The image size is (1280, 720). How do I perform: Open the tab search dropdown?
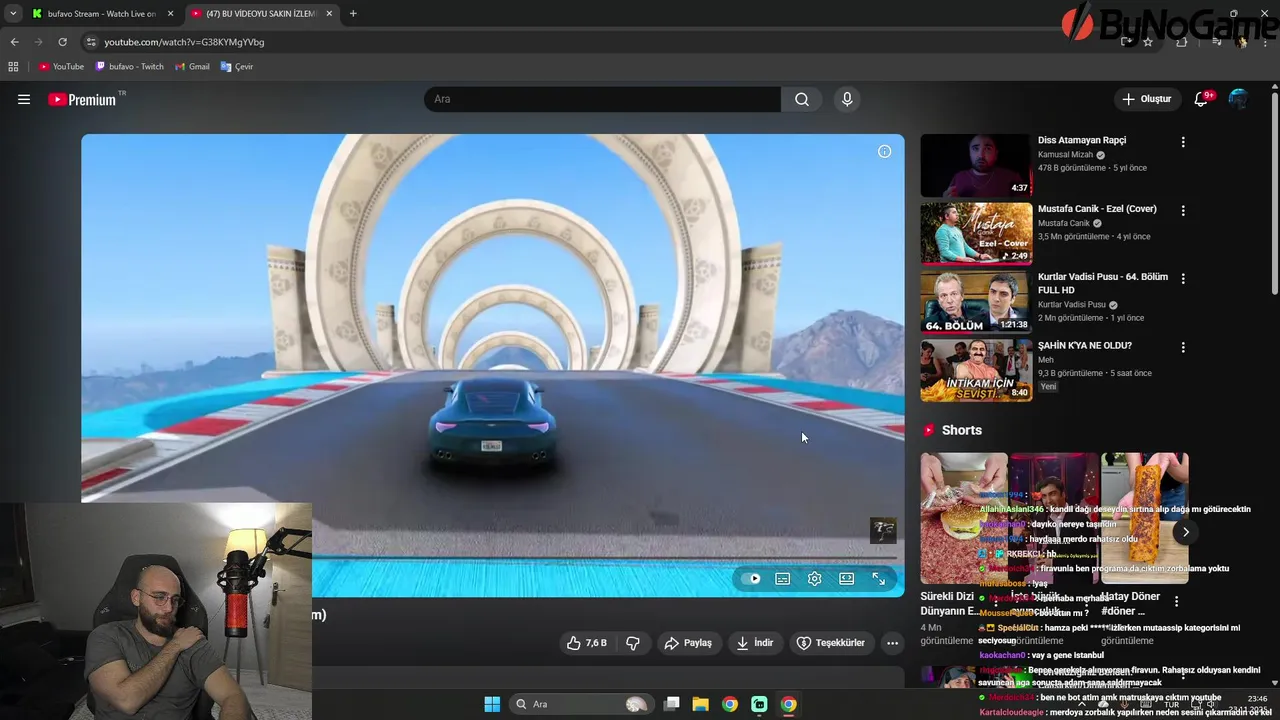pos(13,14)
